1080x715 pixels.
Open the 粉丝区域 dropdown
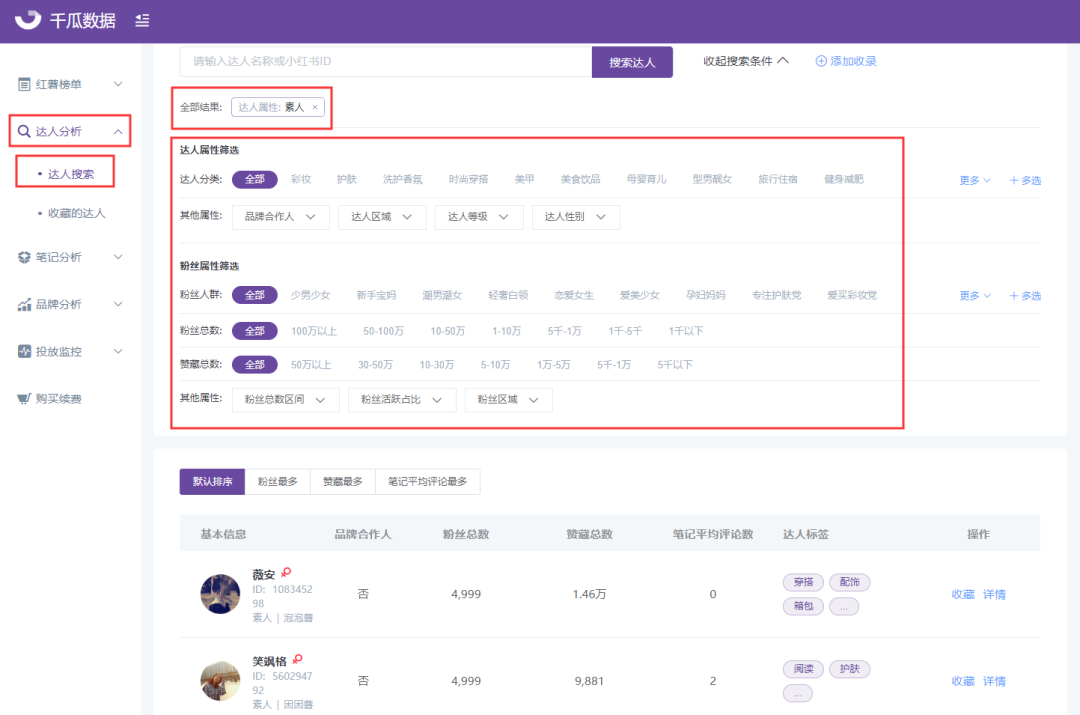[509, 400]
